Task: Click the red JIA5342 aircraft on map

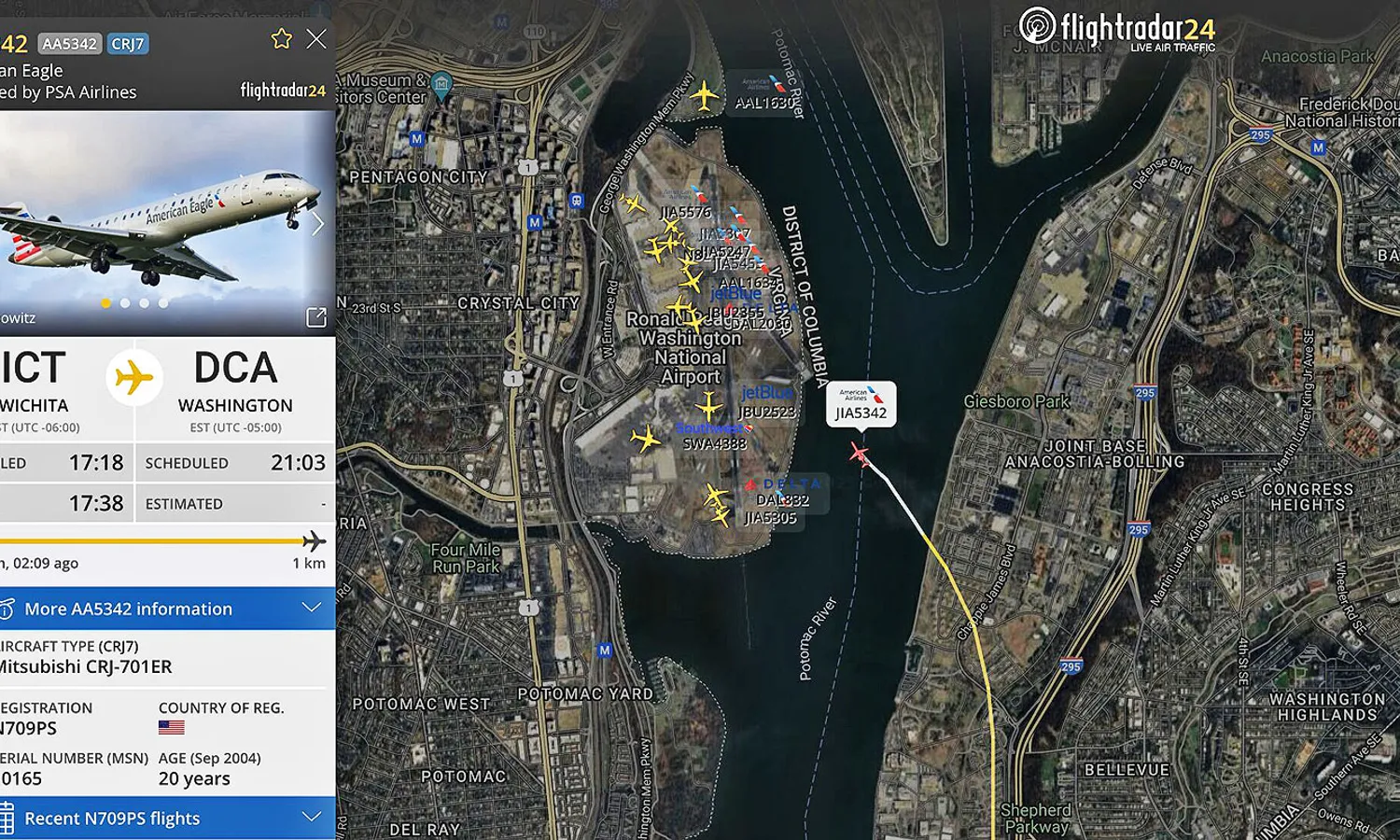Action: pyautogui.click(x=860, y=455)
